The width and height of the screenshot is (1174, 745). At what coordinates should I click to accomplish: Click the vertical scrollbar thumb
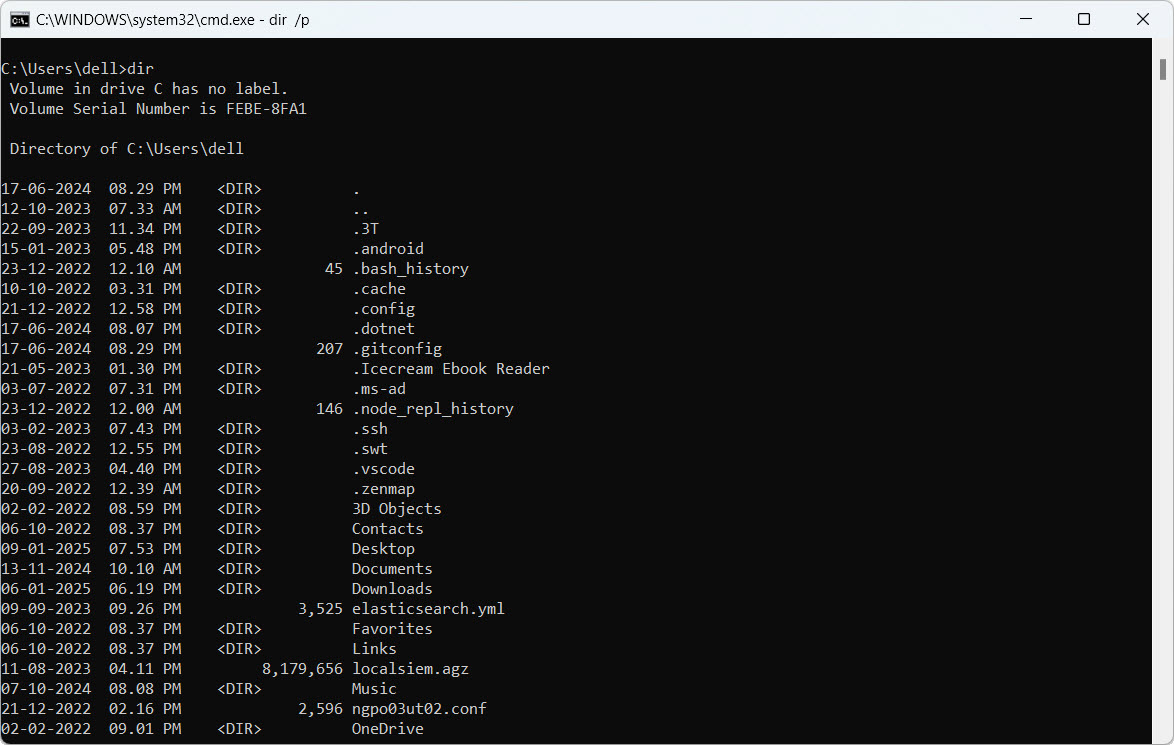tap(1163, 70)
